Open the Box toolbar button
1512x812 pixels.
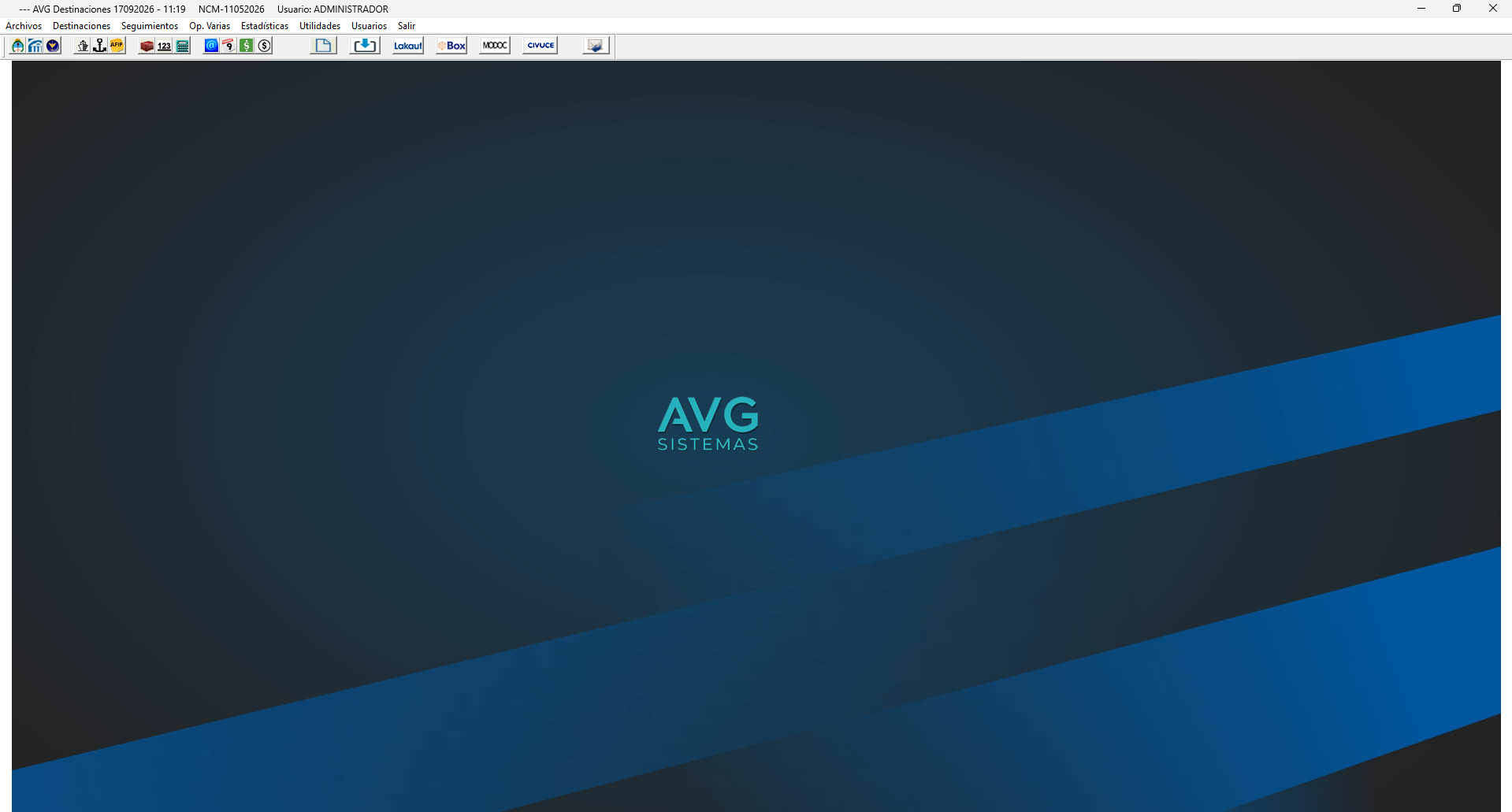click(451, 46)
